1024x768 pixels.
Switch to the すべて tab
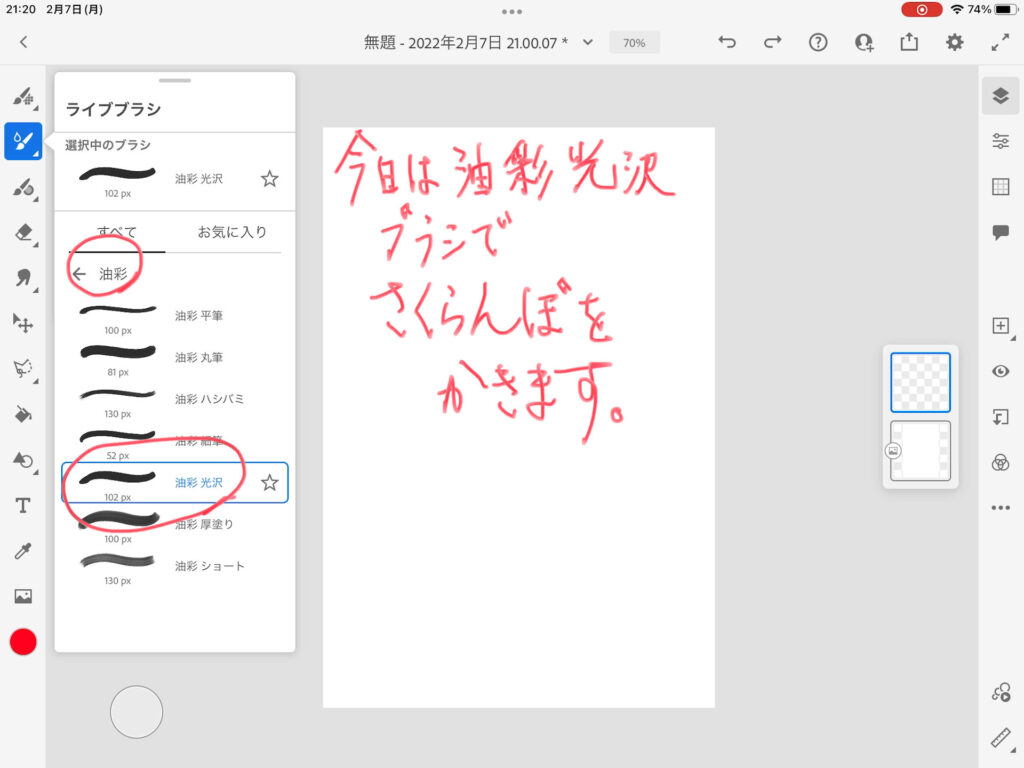(117, 232)
